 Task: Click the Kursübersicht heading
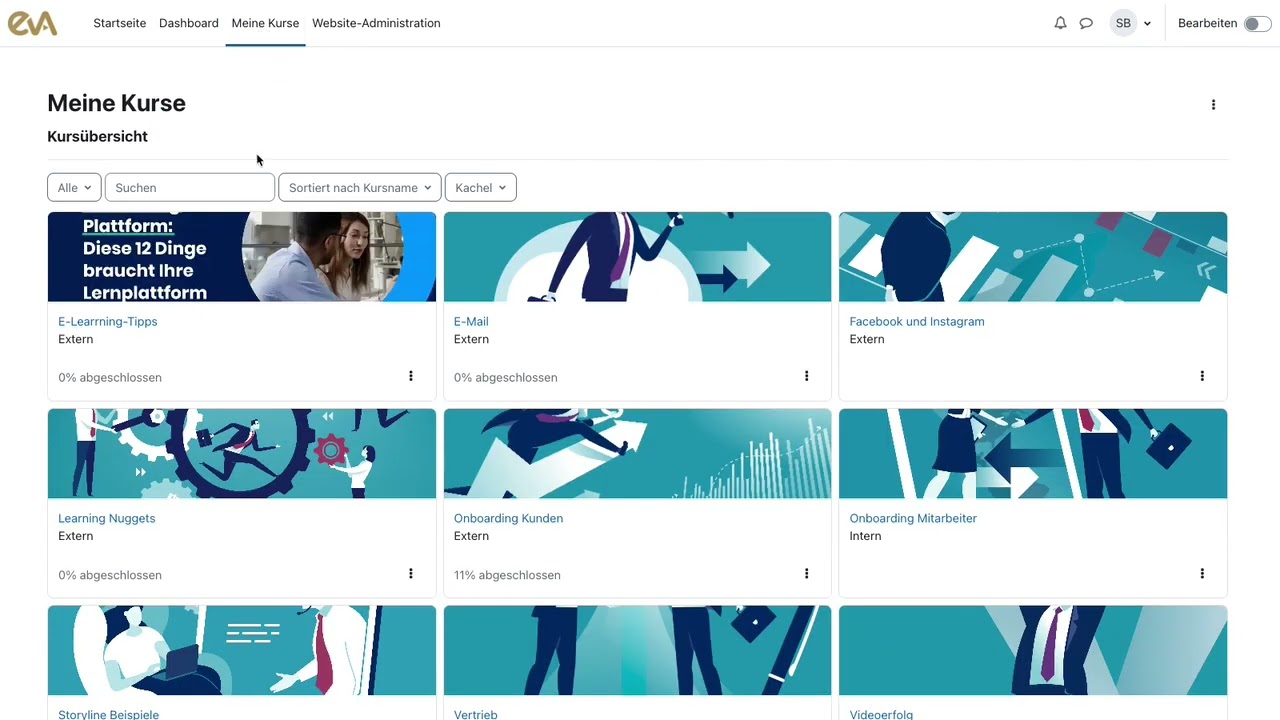(97, 136)
